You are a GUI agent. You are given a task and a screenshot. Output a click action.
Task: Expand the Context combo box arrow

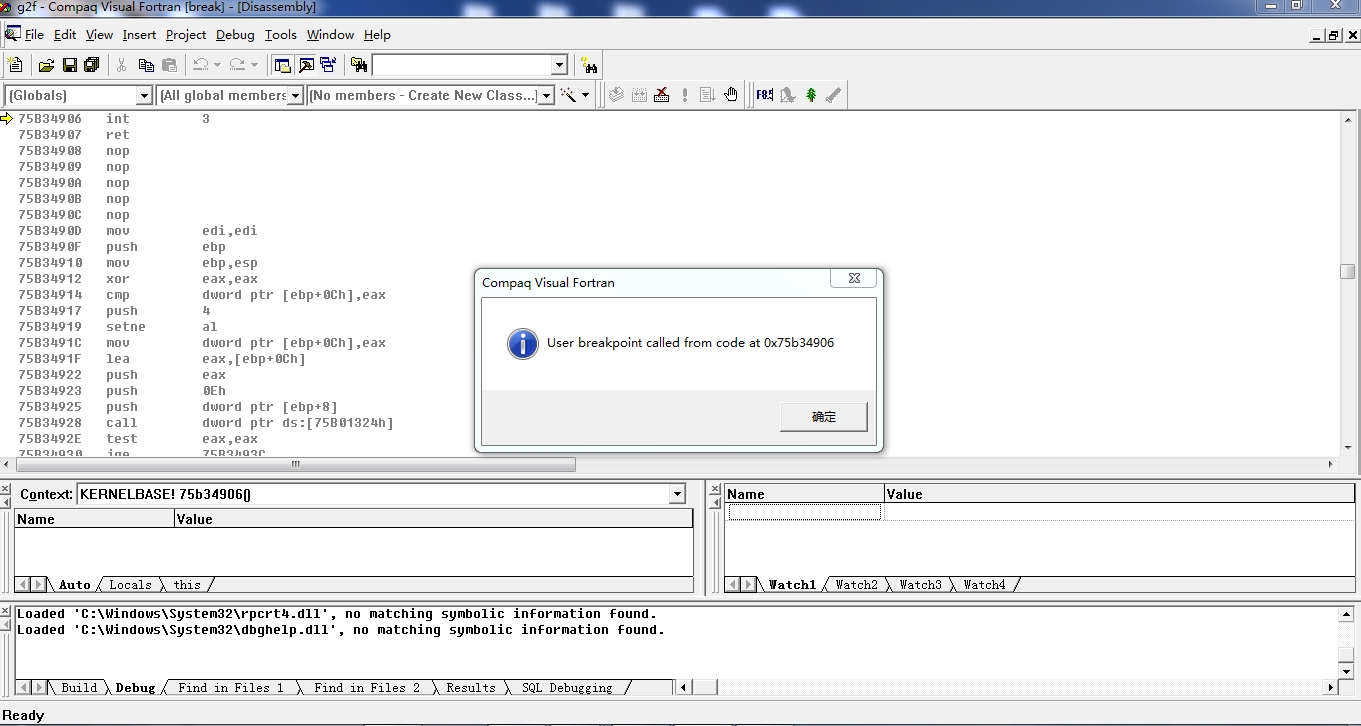677,494
